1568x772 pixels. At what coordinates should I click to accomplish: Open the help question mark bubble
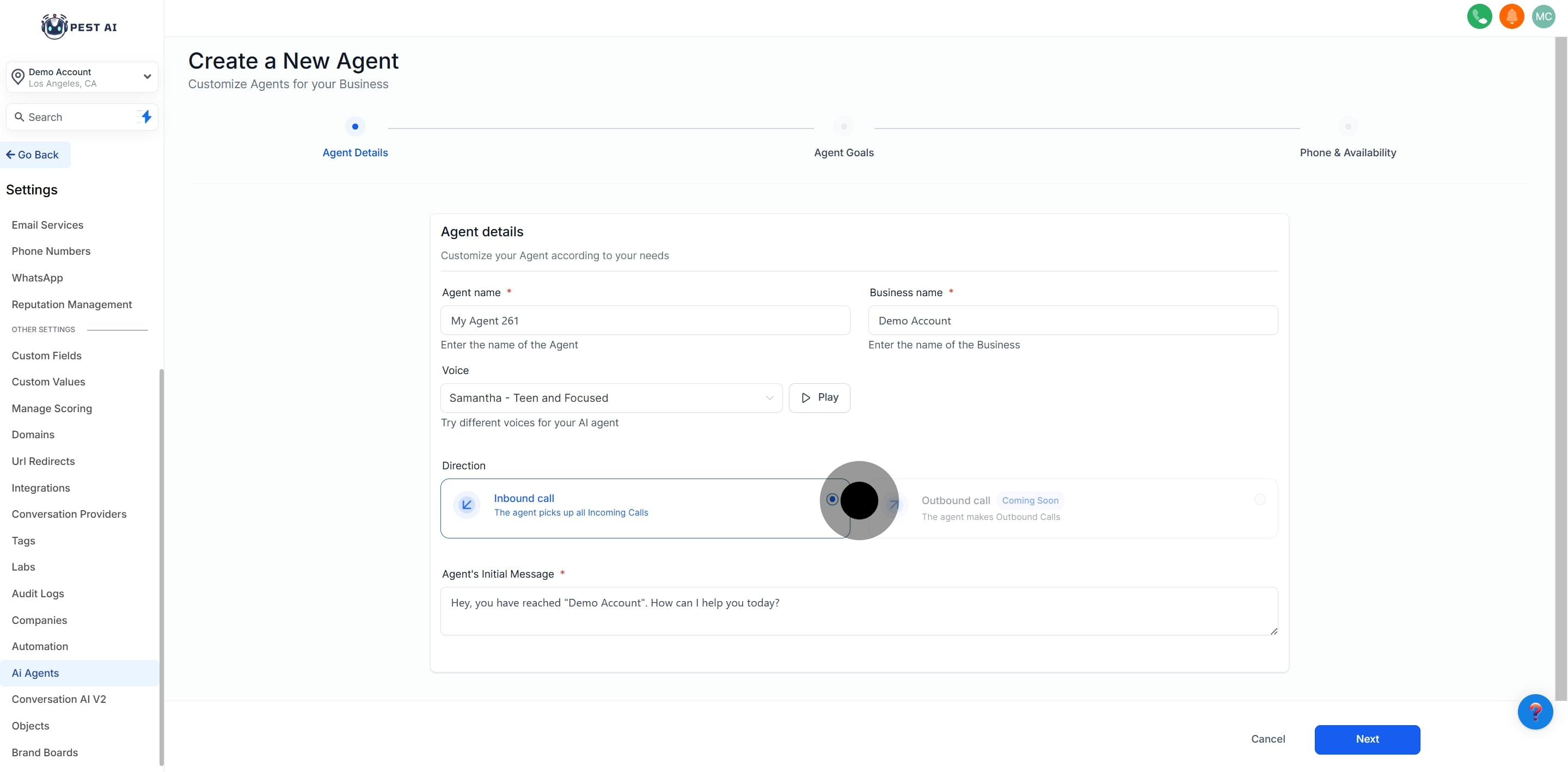click(x=1535, y=711)
